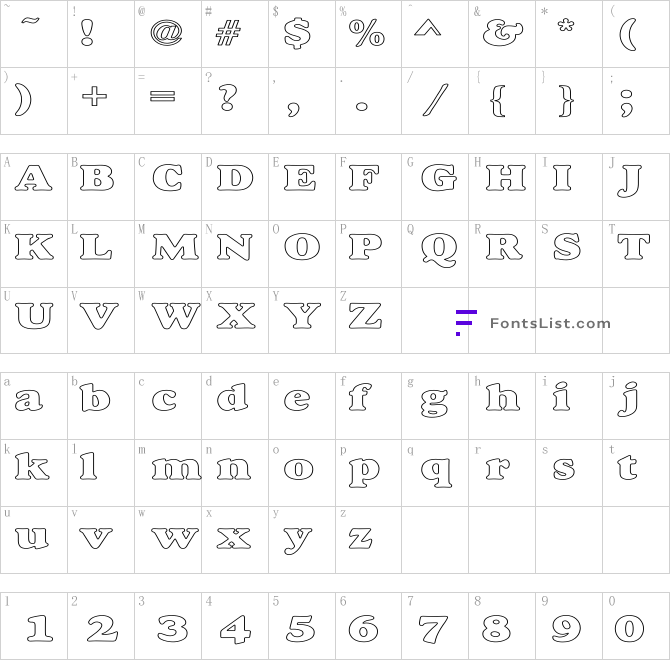Select the uppercase A glyph
The image size is (670, 660).
(x=33, y=178)
